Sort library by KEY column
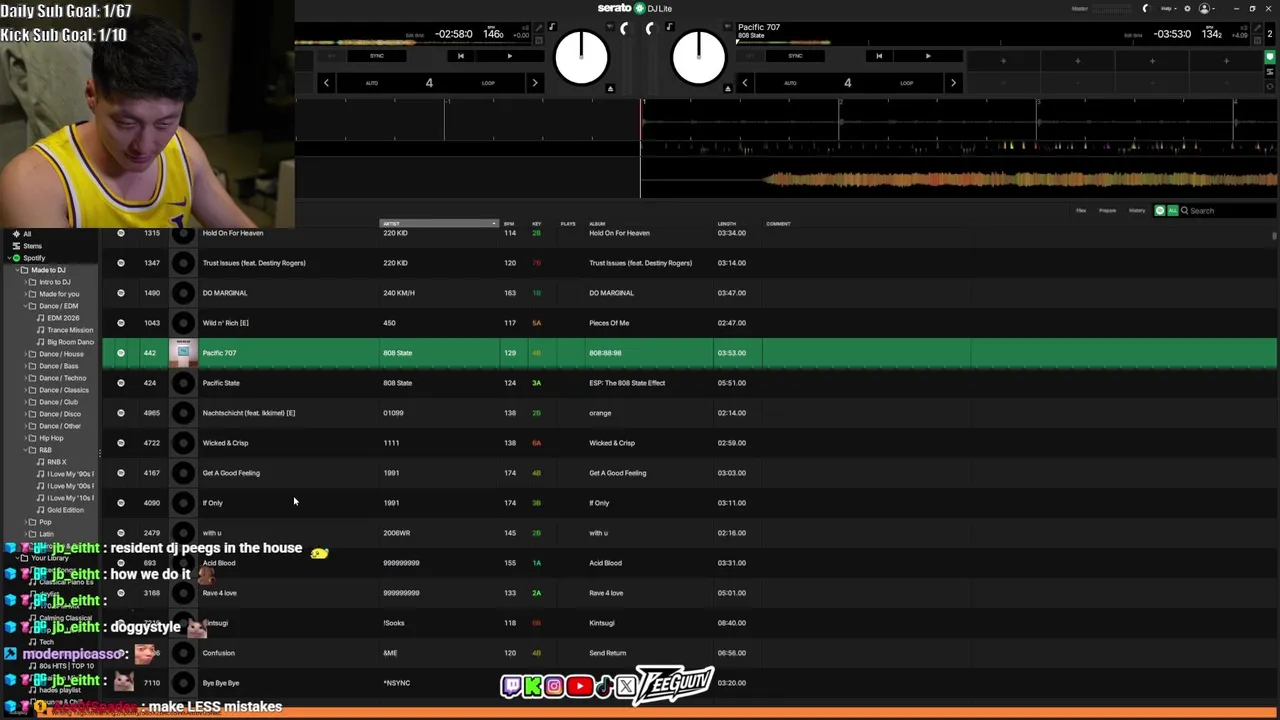The height and width of the screenshot is (720, 1280). tap(537, 223)
